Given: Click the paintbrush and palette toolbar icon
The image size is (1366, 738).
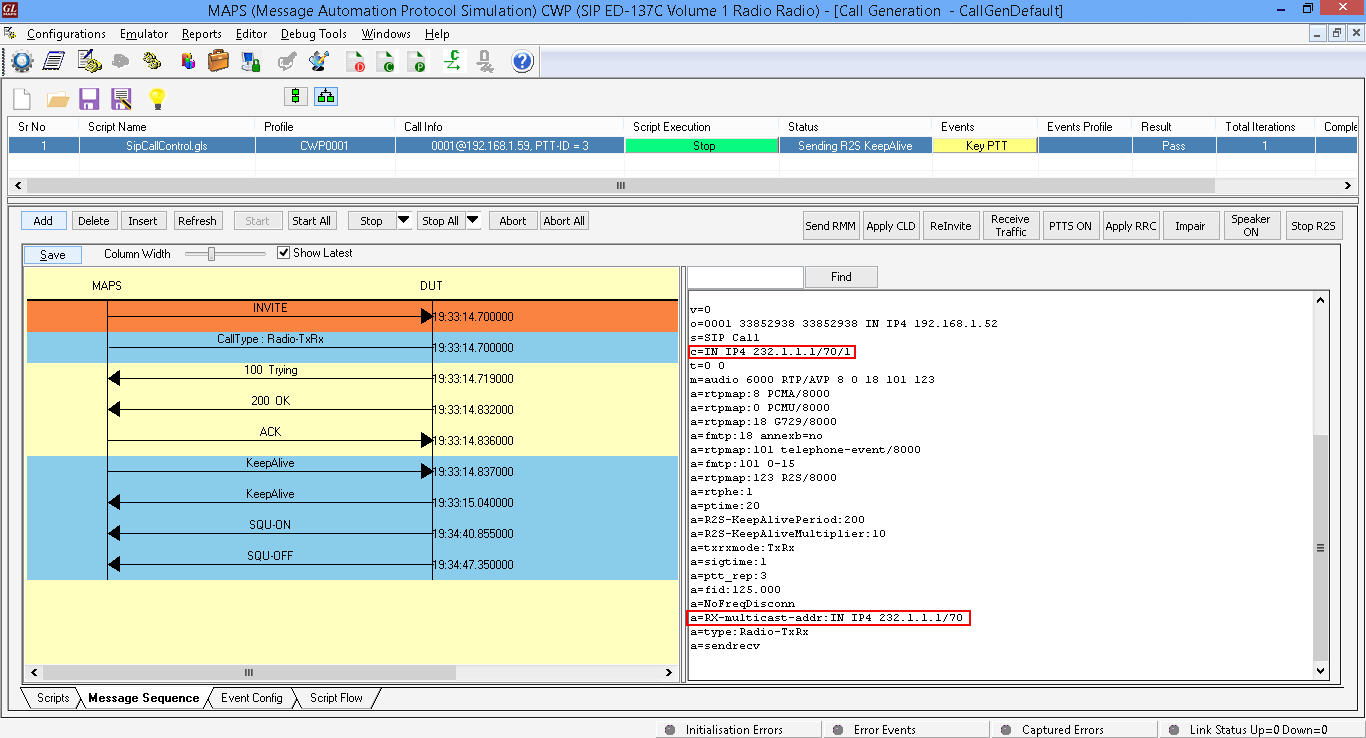Looking at the screenshot, I should [319, 62].
